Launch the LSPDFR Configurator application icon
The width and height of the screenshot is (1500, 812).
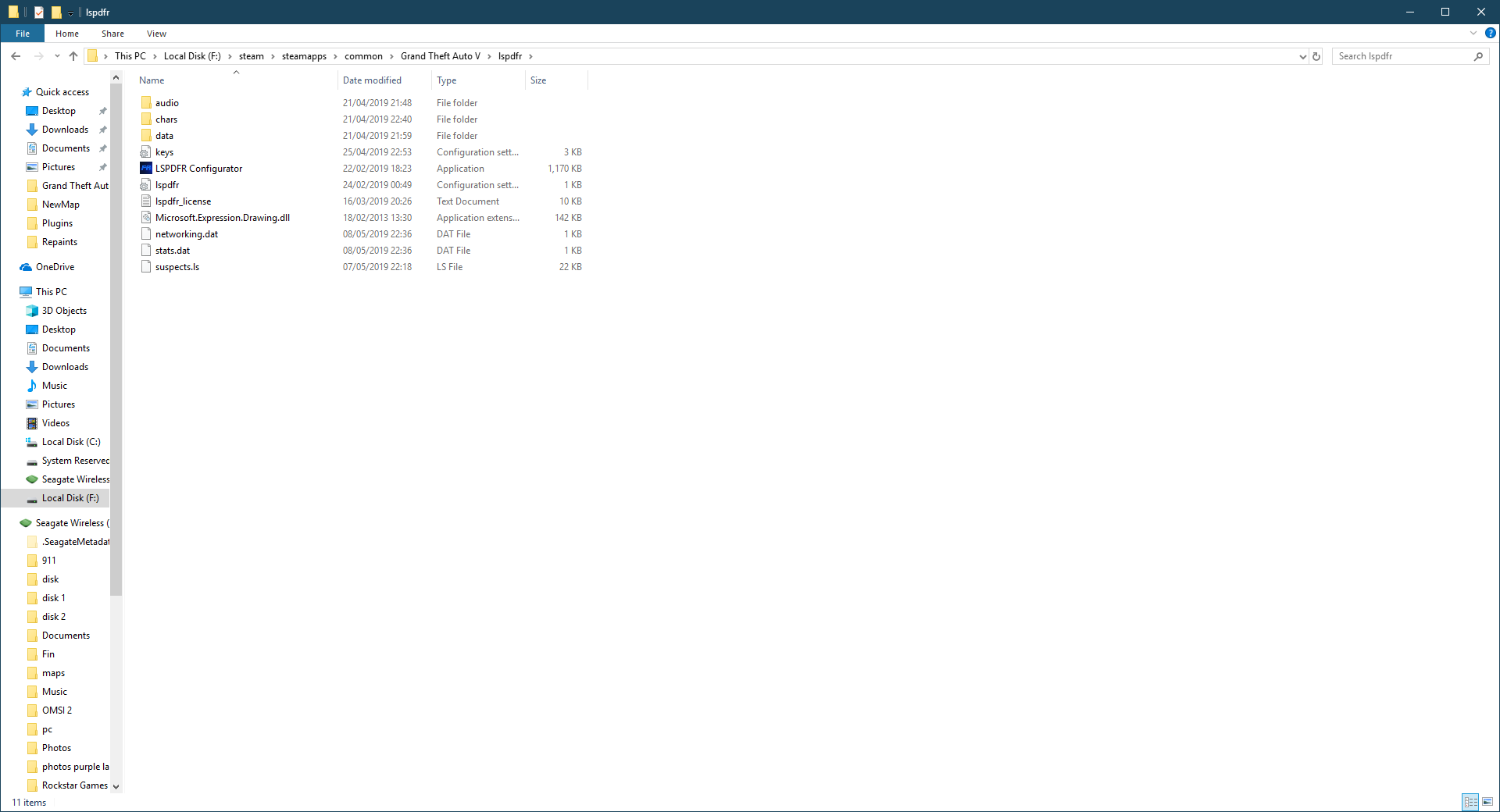146,169
